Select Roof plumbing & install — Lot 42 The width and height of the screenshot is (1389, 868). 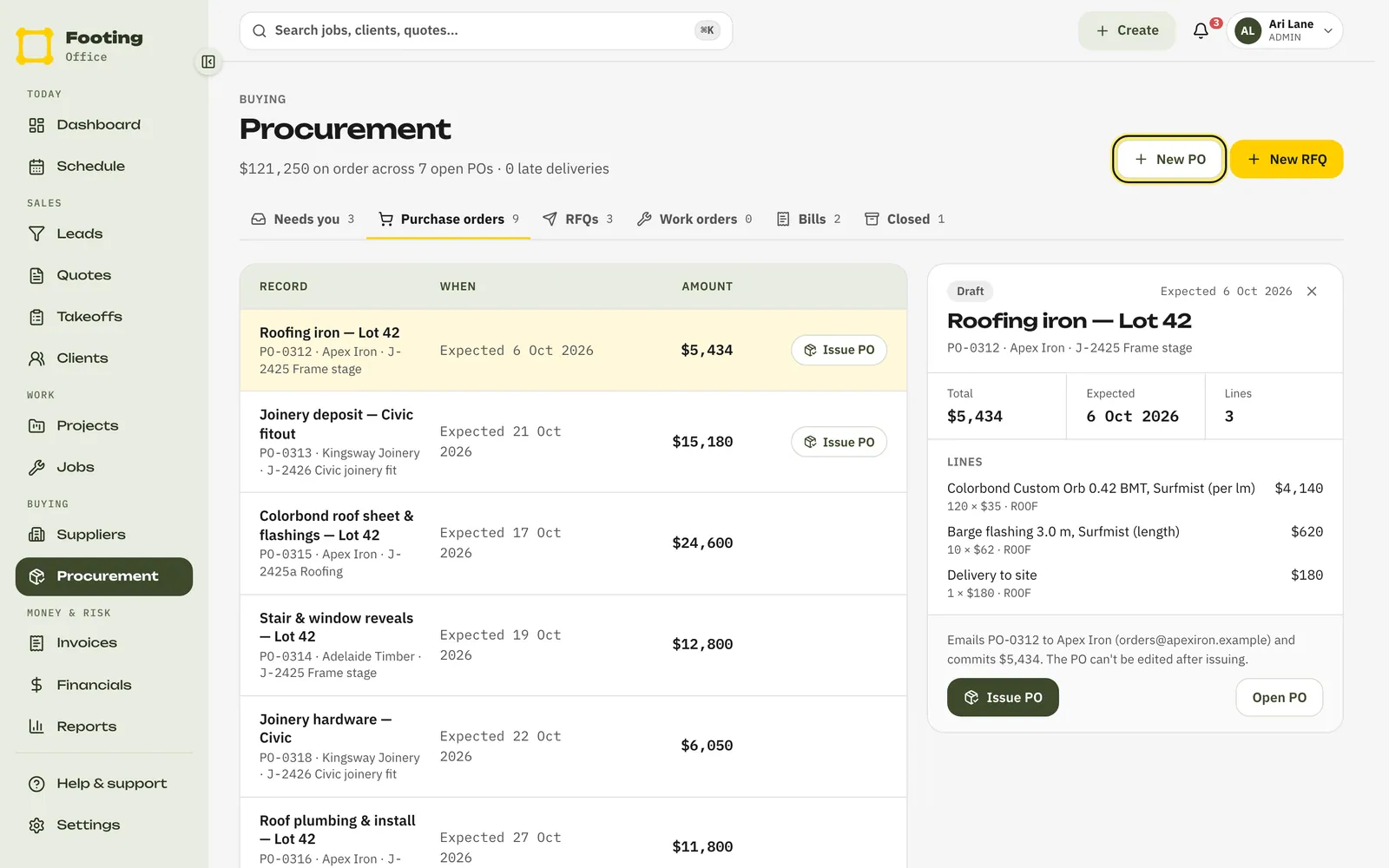coord(573,833)
